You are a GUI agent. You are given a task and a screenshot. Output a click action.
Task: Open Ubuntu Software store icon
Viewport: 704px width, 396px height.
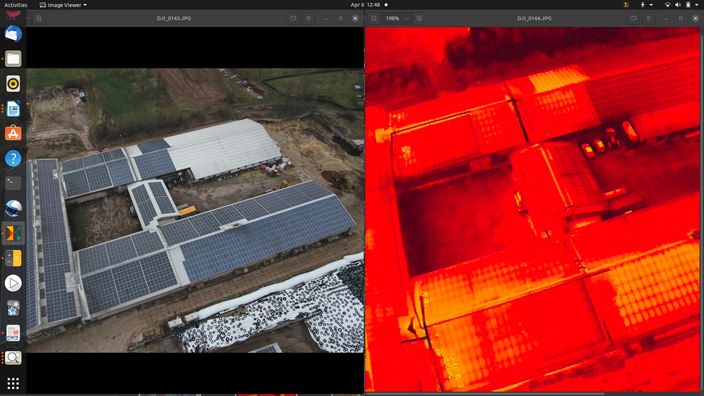click(13, 133)
